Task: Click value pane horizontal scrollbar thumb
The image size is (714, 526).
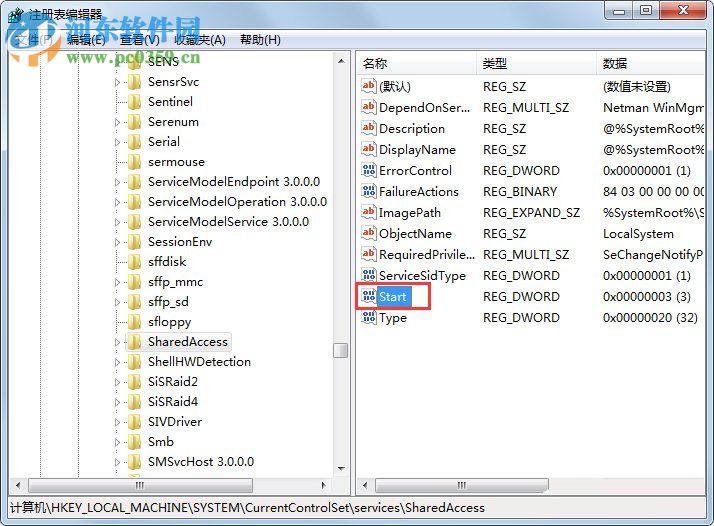Action: click(462, 485)
